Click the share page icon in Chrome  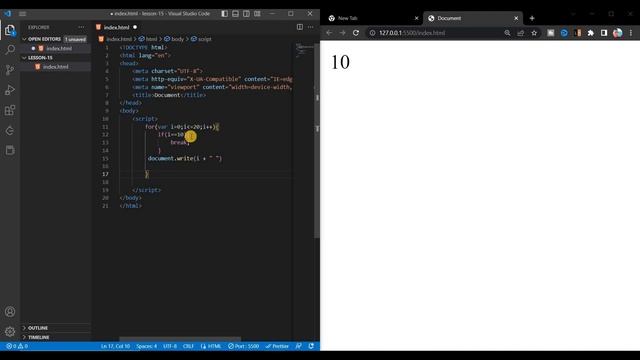[x=520, y=33]
